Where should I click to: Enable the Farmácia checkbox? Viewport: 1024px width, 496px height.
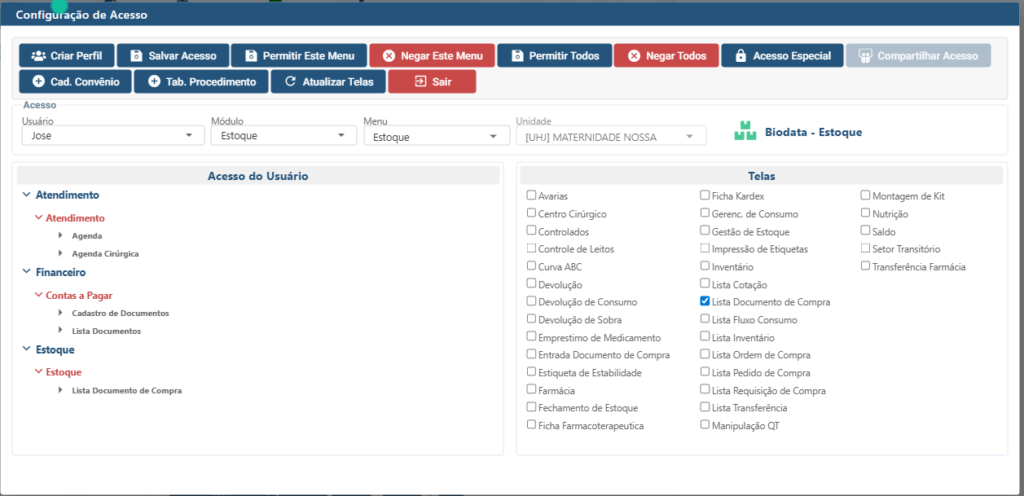[x=532, y=390]
